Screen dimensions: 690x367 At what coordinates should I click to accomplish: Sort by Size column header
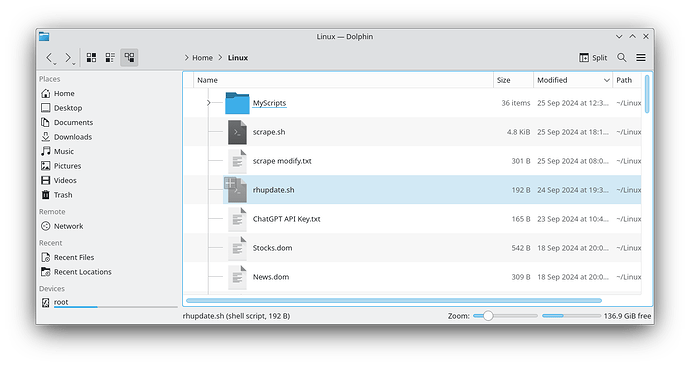click(x=513, y=80)
